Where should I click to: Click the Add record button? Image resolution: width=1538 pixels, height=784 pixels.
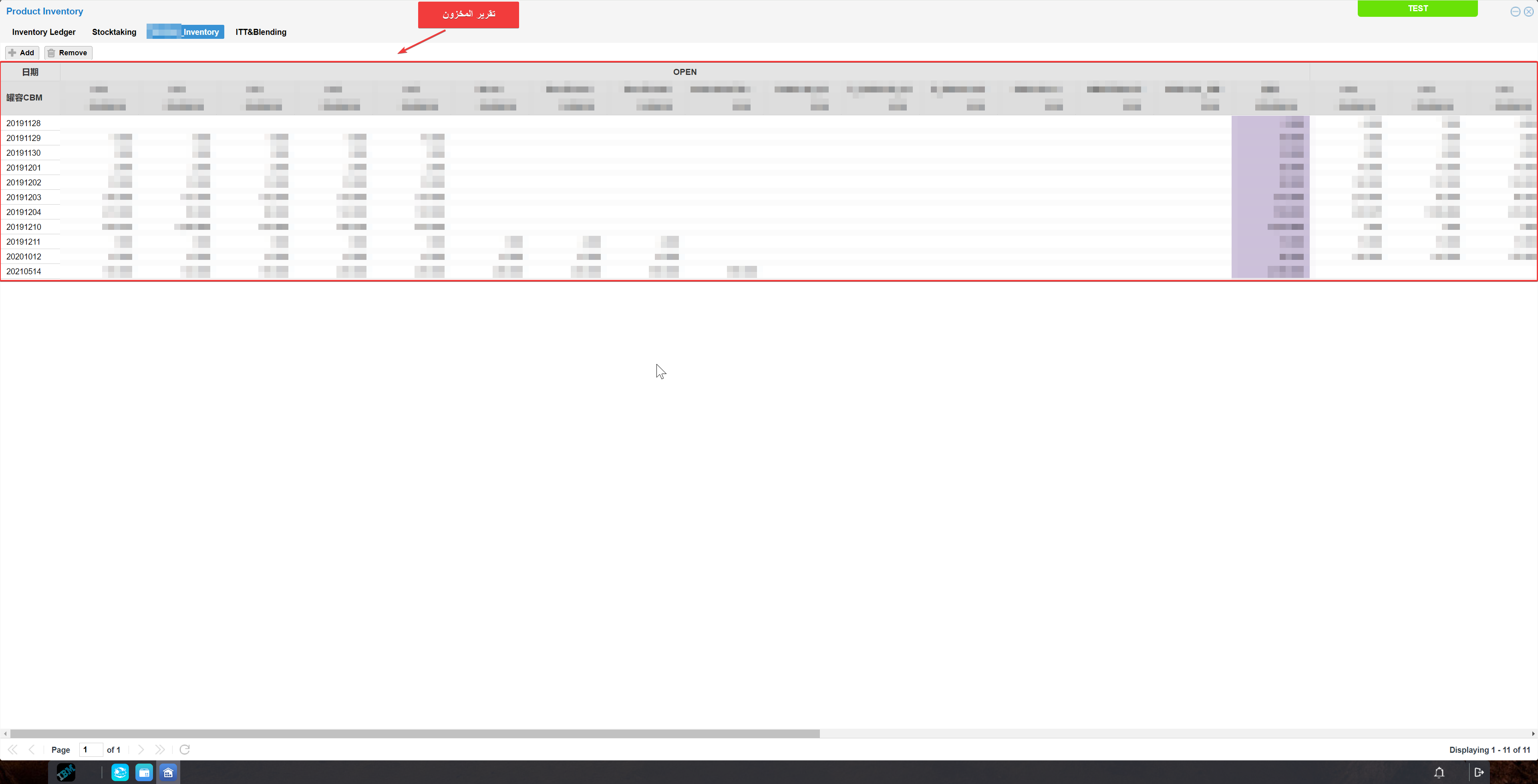coord(22,52)
